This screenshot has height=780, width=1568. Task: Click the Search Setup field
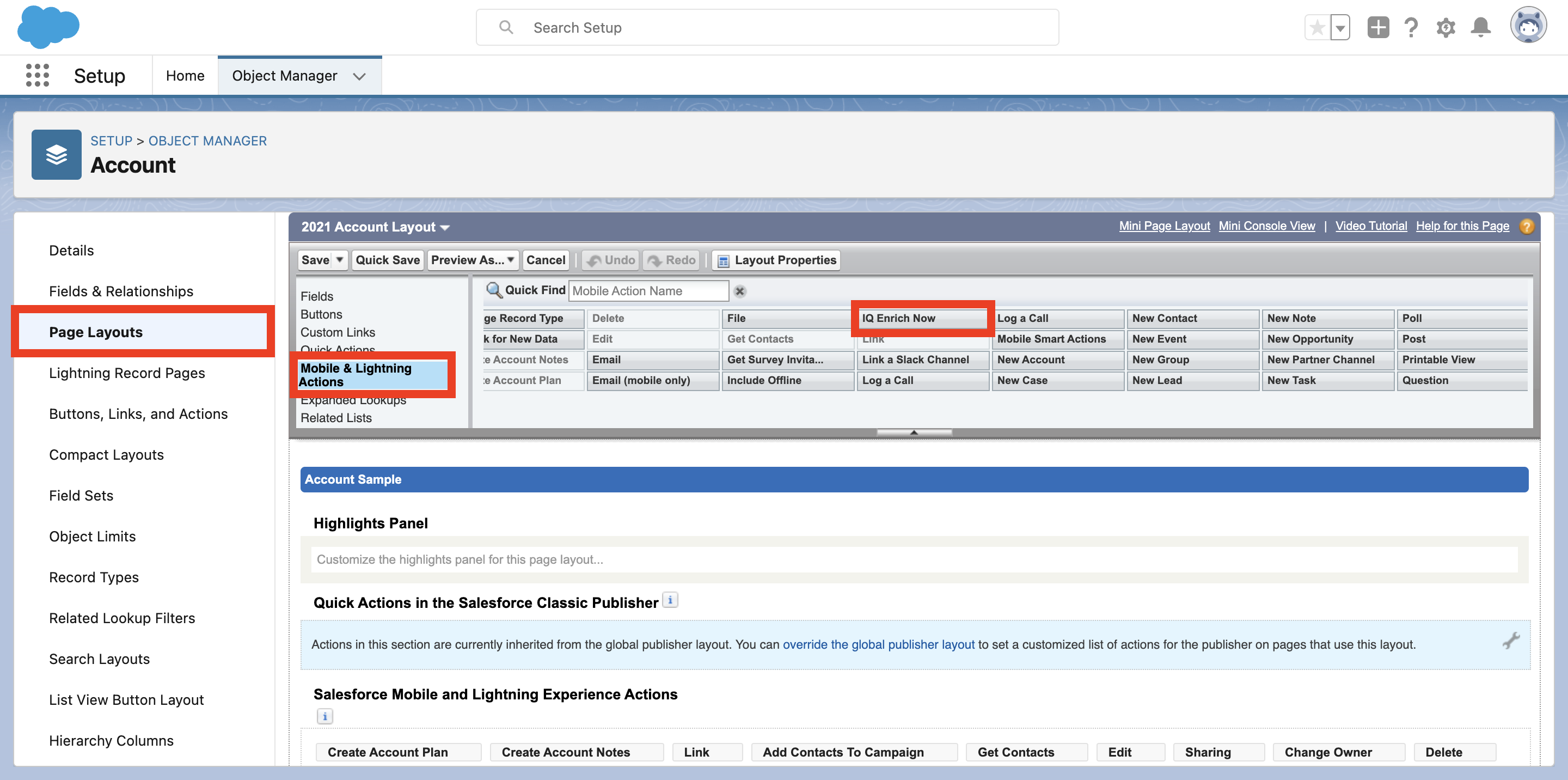tap(767, 27)
